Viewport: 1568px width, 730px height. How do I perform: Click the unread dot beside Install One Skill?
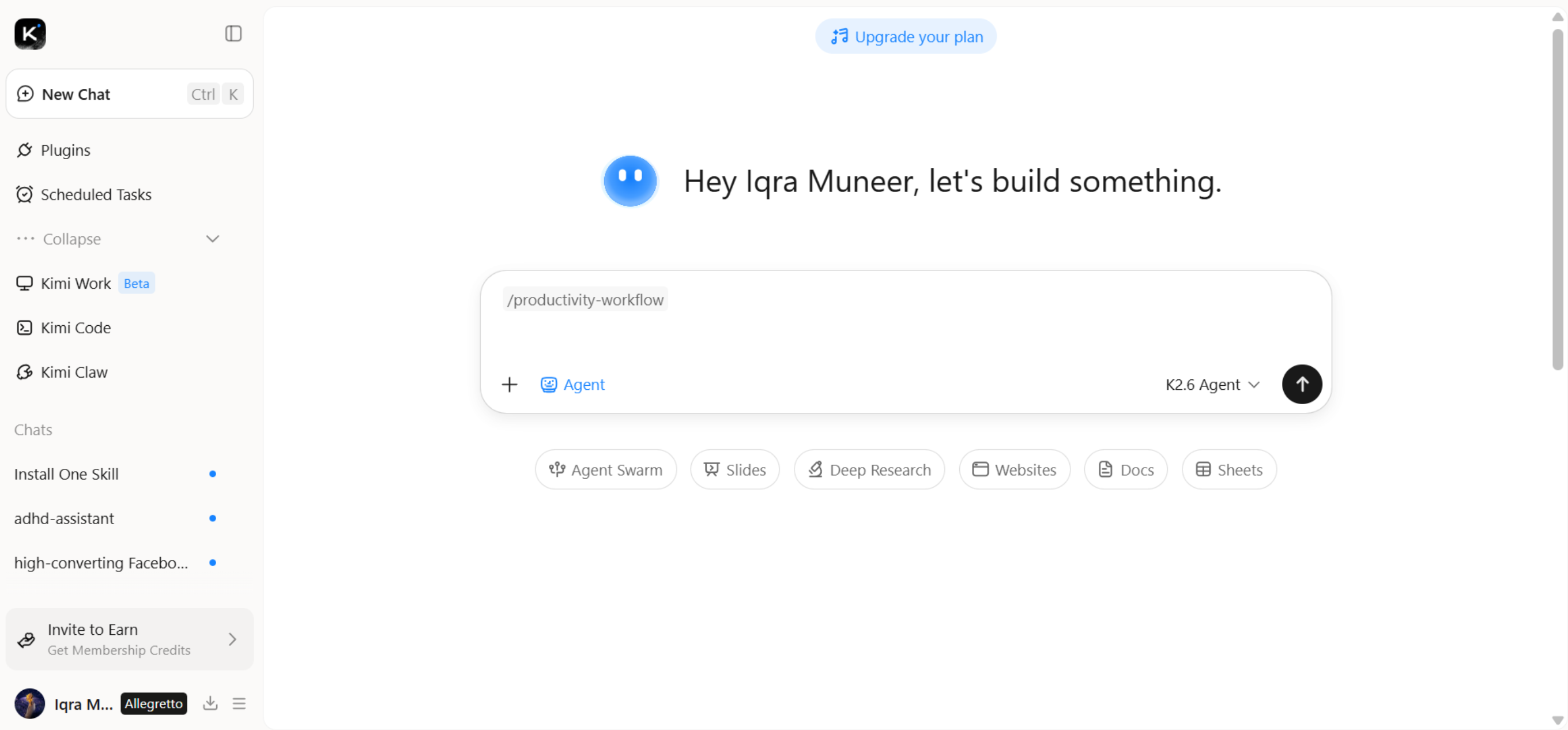click(x=213, y=473)
